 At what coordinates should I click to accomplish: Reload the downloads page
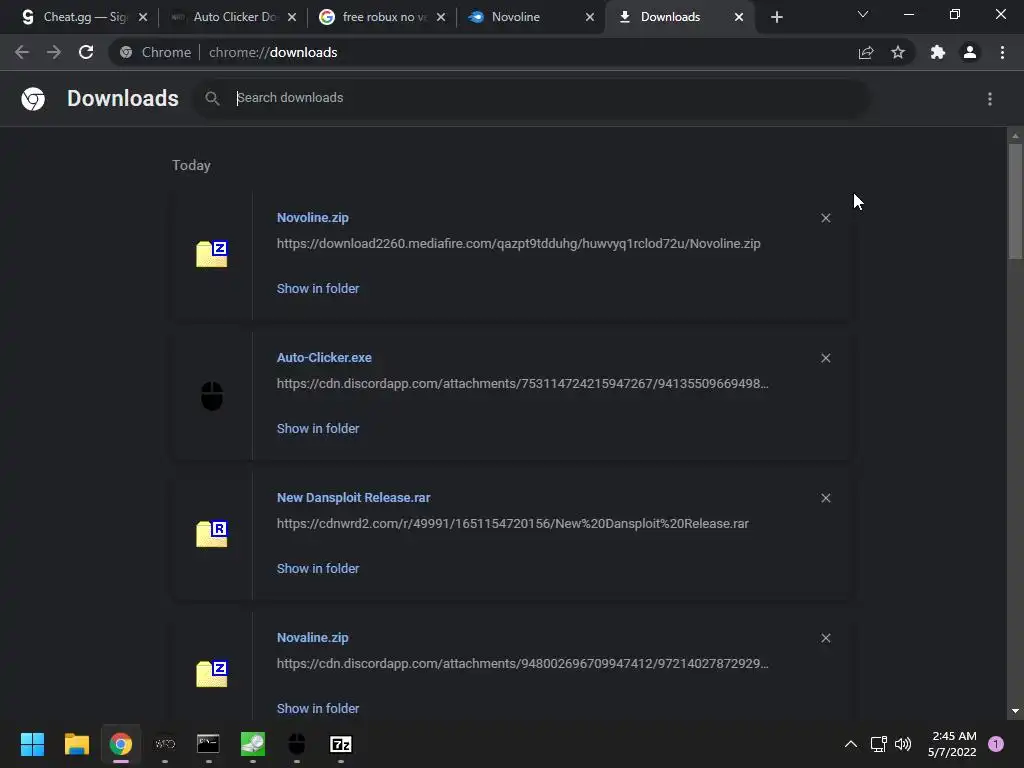[86, 52]
